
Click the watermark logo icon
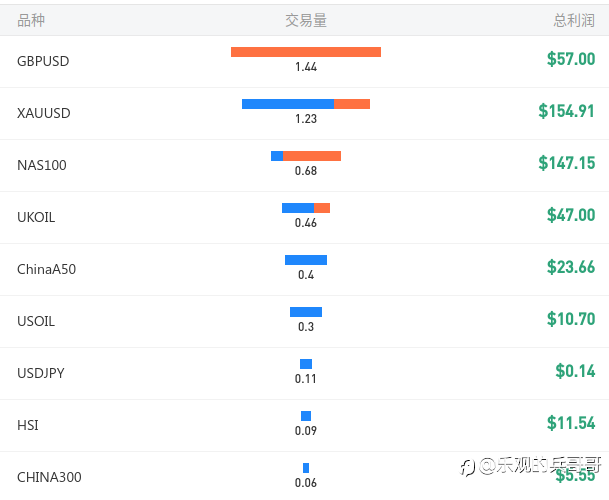click(467, 467)
